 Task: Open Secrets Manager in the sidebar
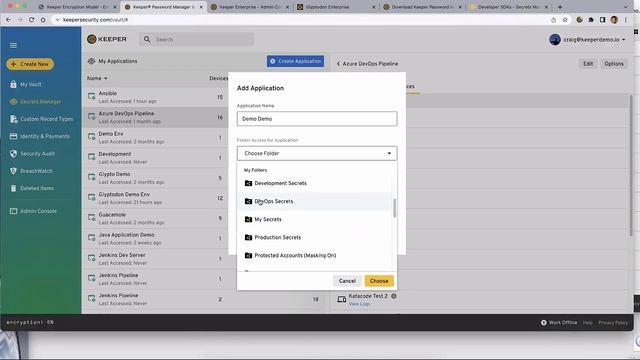click(40, 102)
